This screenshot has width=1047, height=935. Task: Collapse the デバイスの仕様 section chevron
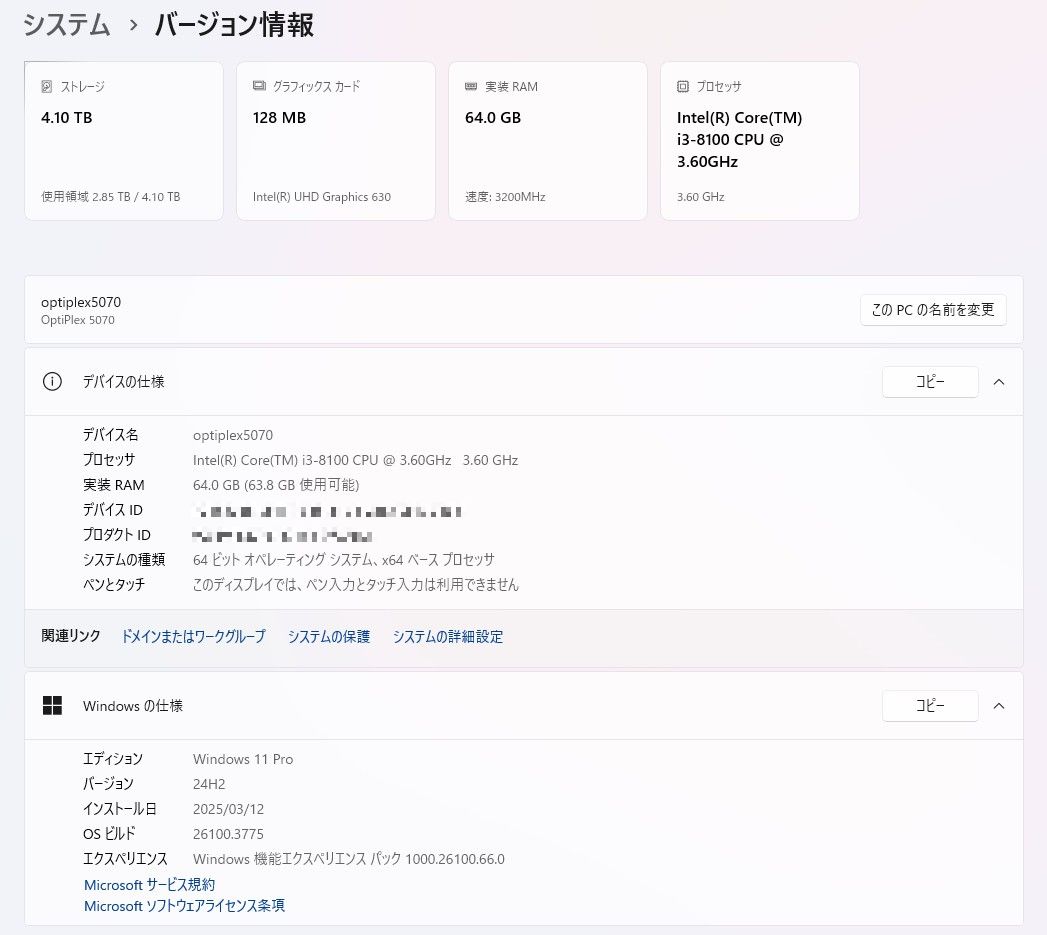pos(999,382)
